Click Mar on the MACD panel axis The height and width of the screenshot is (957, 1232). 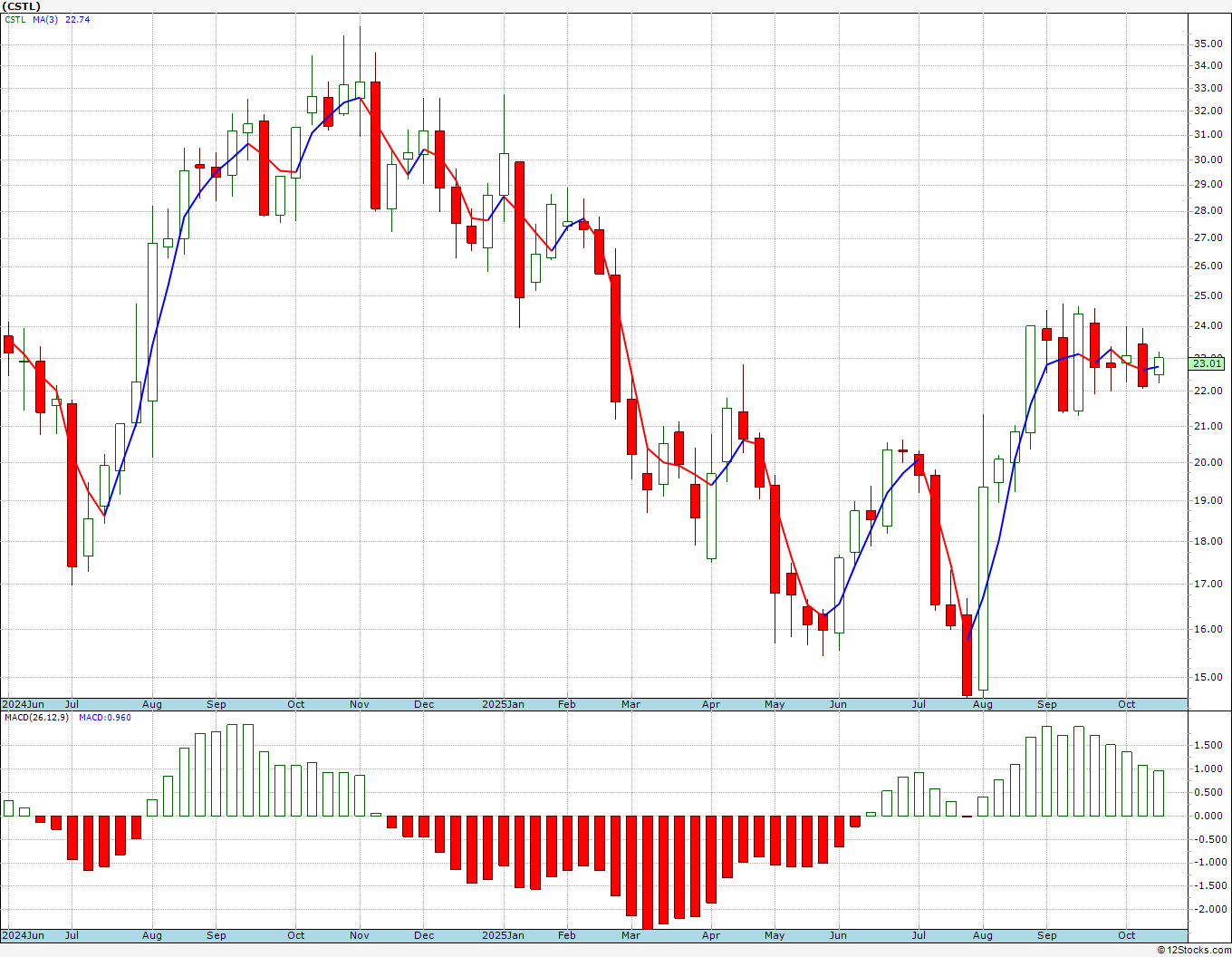[631, 935]
